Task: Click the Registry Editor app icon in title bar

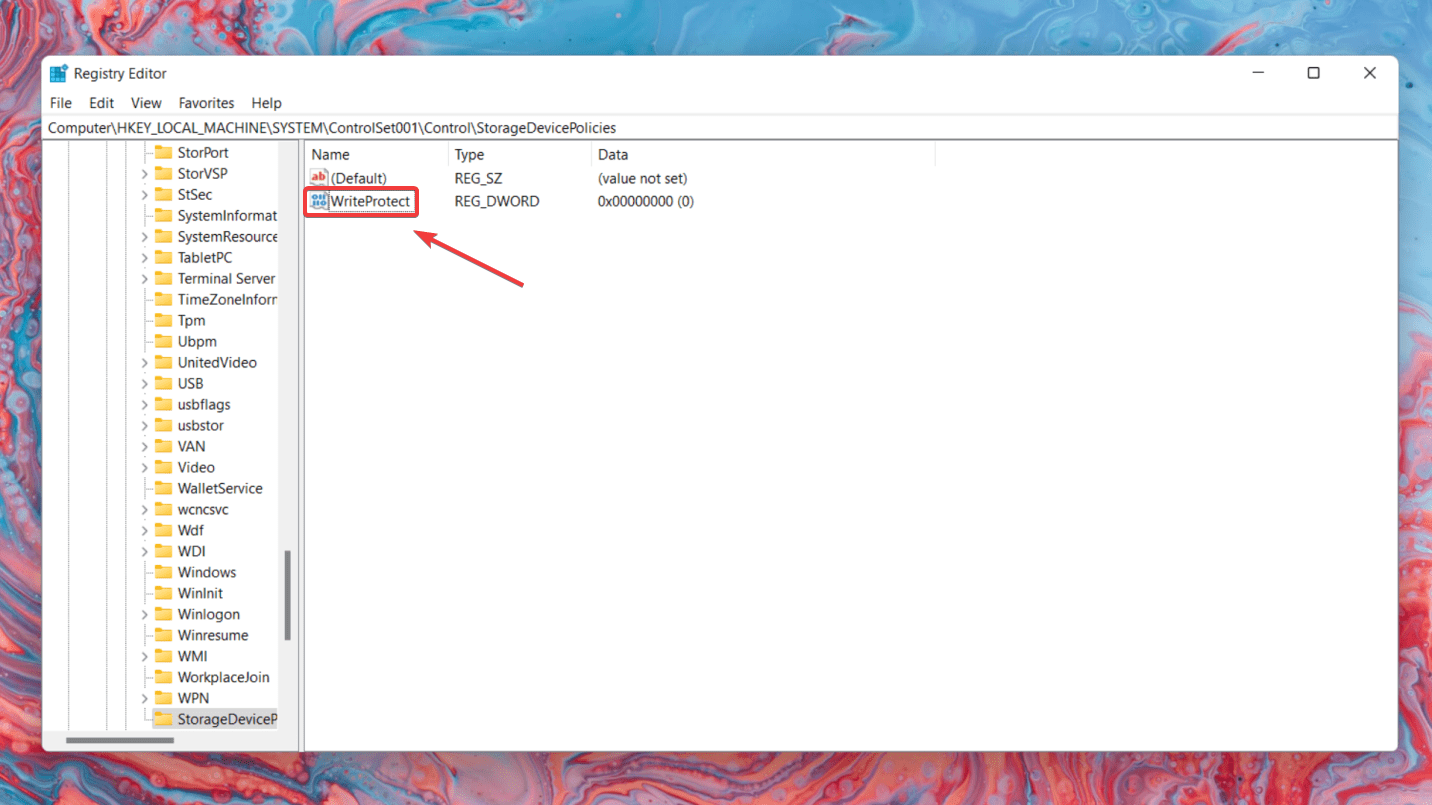Action: (59, 73)
